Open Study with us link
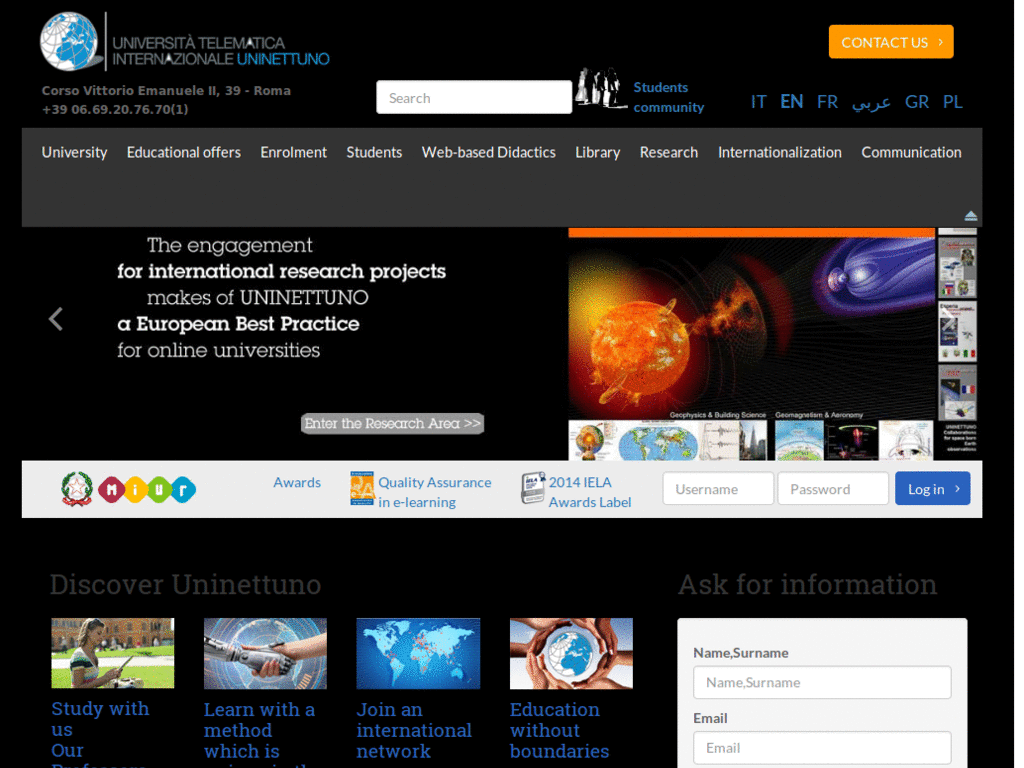The height and width of the screenshot is (768, 1024). click(100, 718)
